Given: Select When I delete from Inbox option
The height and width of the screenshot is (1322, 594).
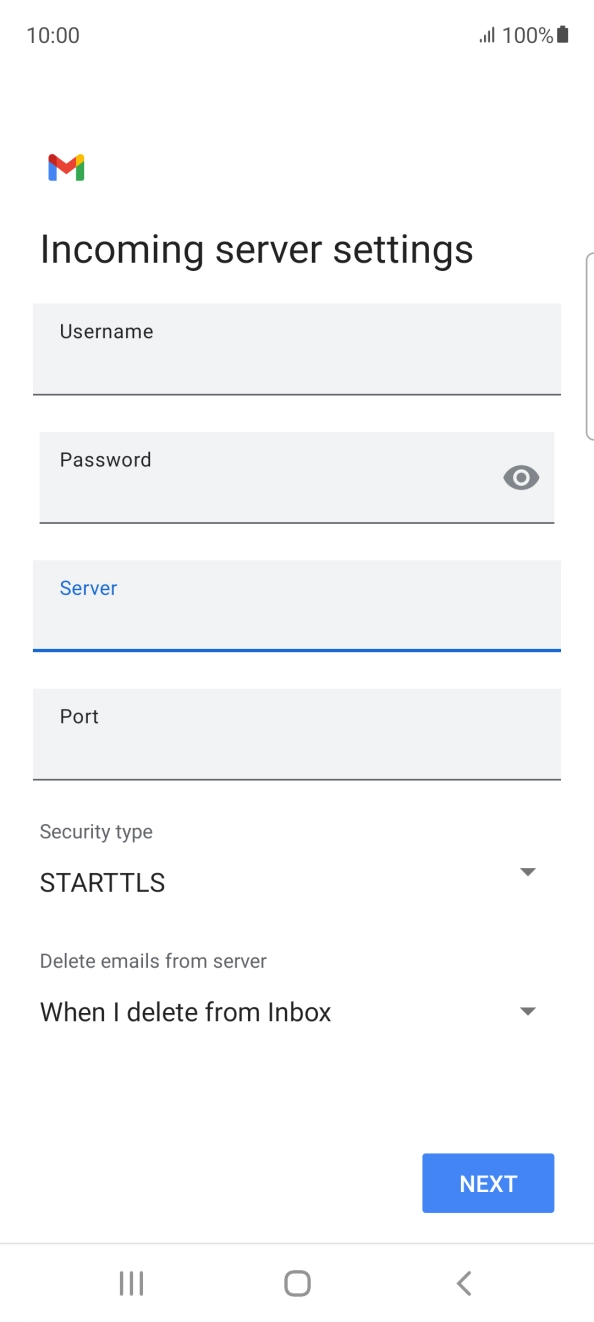Looking at the screenshot, I should (184, 1012).
